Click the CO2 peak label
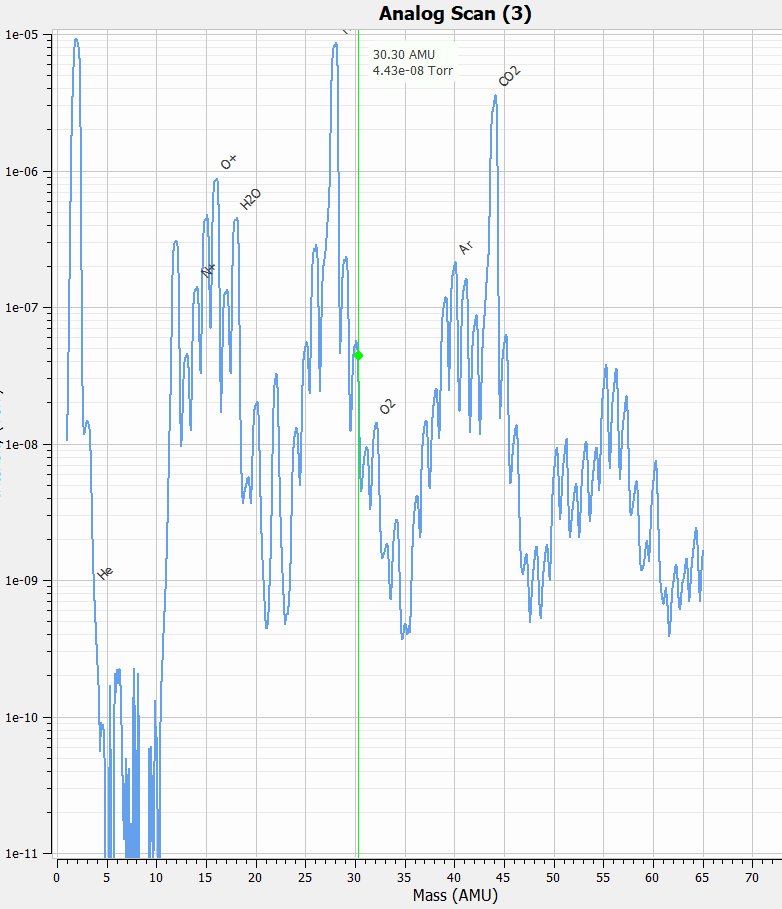This screenshot has height=909, width=782. coord(510,77)
